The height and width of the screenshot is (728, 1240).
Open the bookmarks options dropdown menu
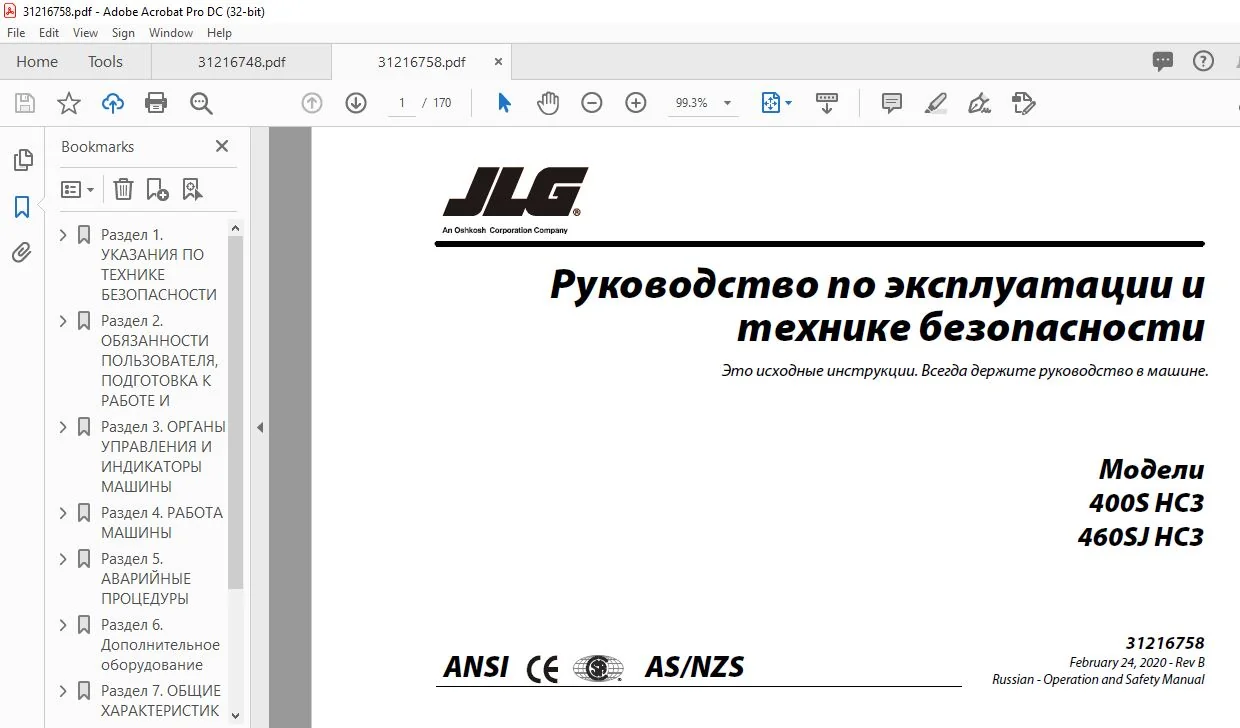pos(77,189)
